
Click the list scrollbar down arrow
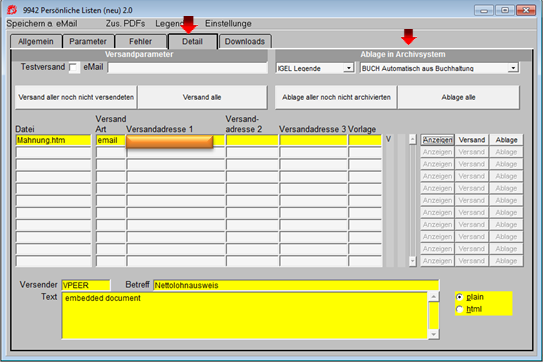coord(412,261)
